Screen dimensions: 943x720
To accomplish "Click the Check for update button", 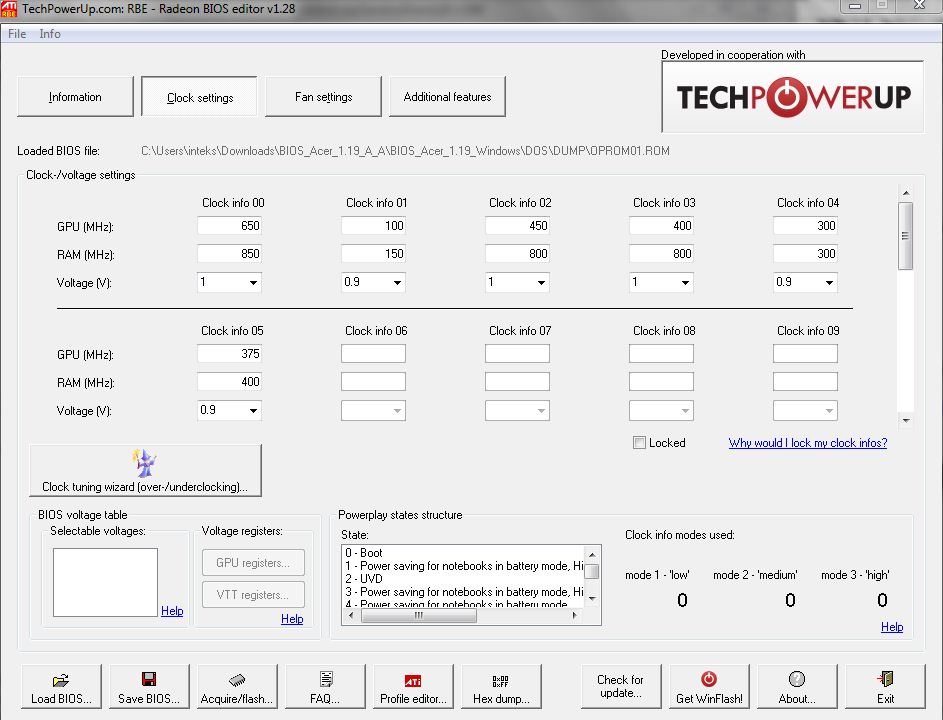I will pos(621,686).
